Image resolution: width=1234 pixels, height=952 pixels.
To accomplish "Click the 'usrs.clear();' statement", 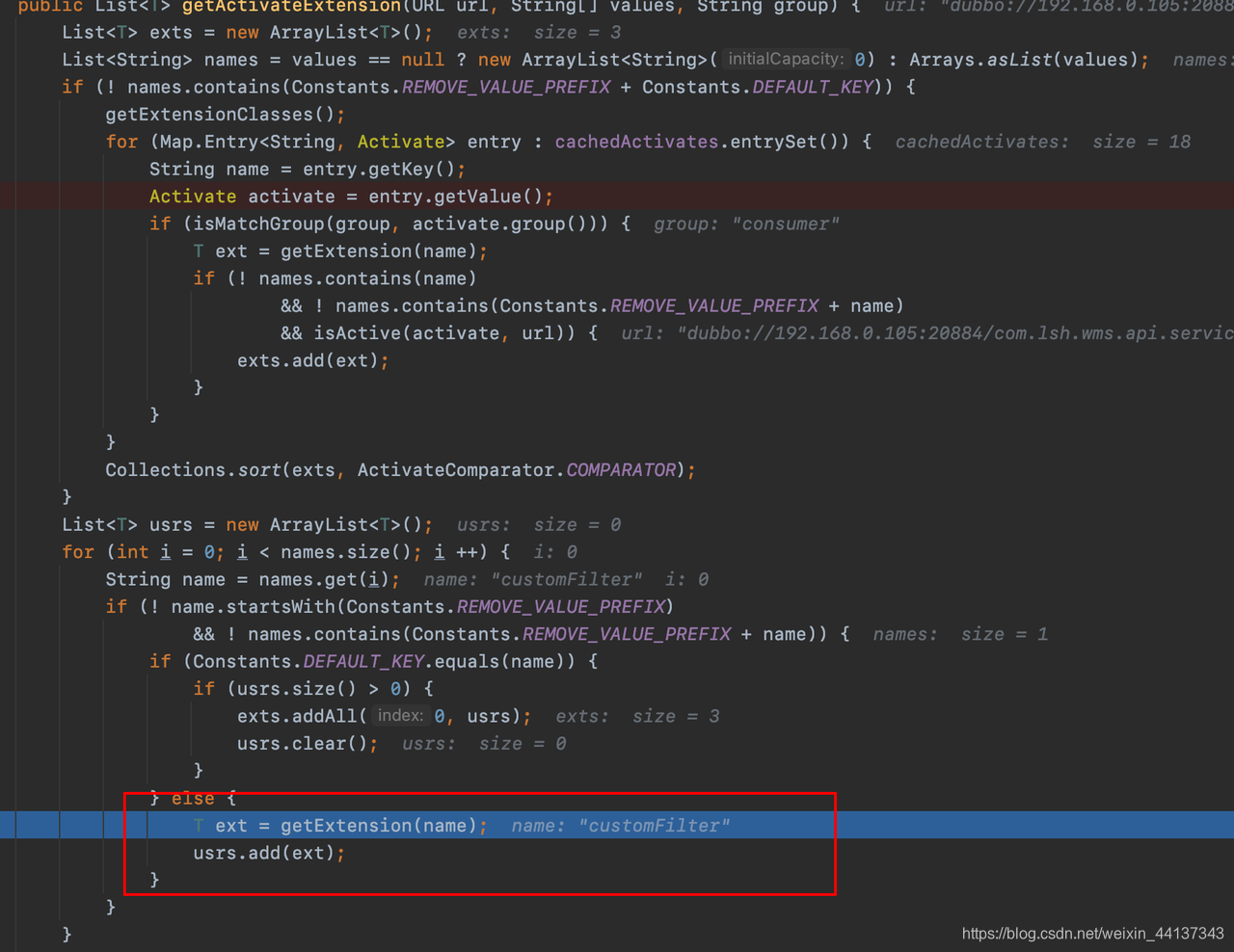I will (308, 744).
